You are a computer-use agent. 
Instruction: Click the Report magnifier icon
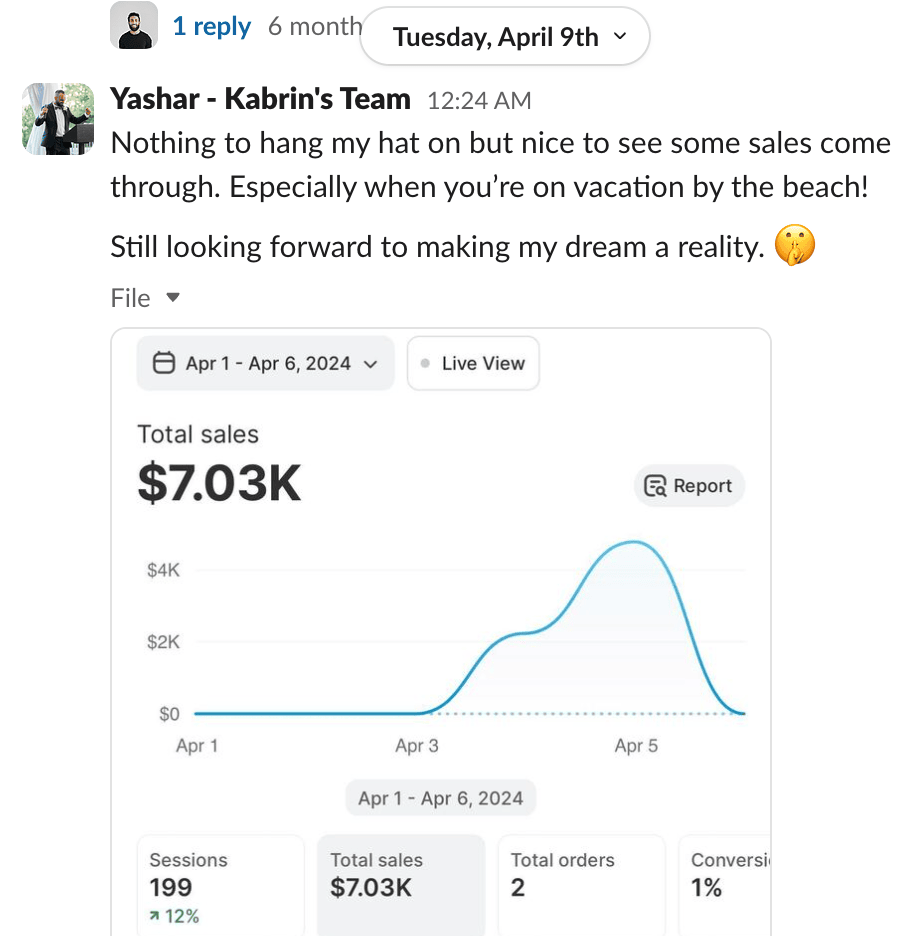(x=656, y=486)
